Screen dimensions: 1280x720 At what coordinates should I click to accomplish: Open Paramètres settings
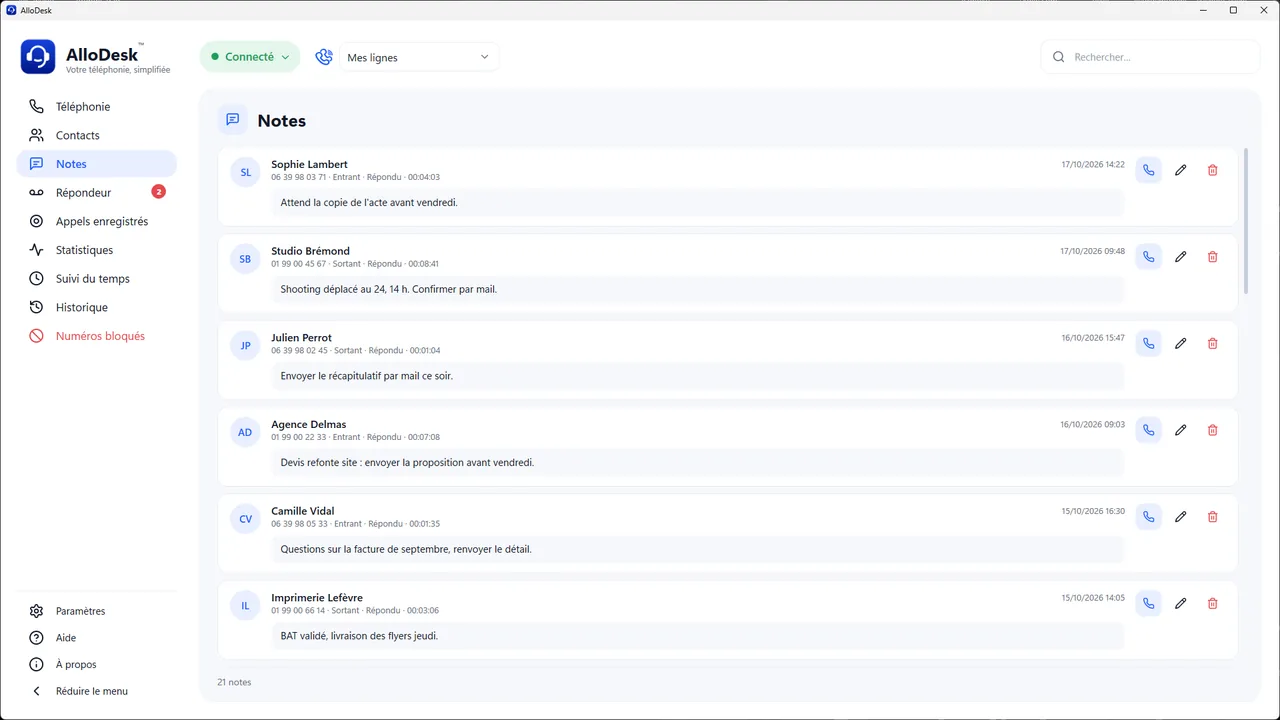coord(97,611)
